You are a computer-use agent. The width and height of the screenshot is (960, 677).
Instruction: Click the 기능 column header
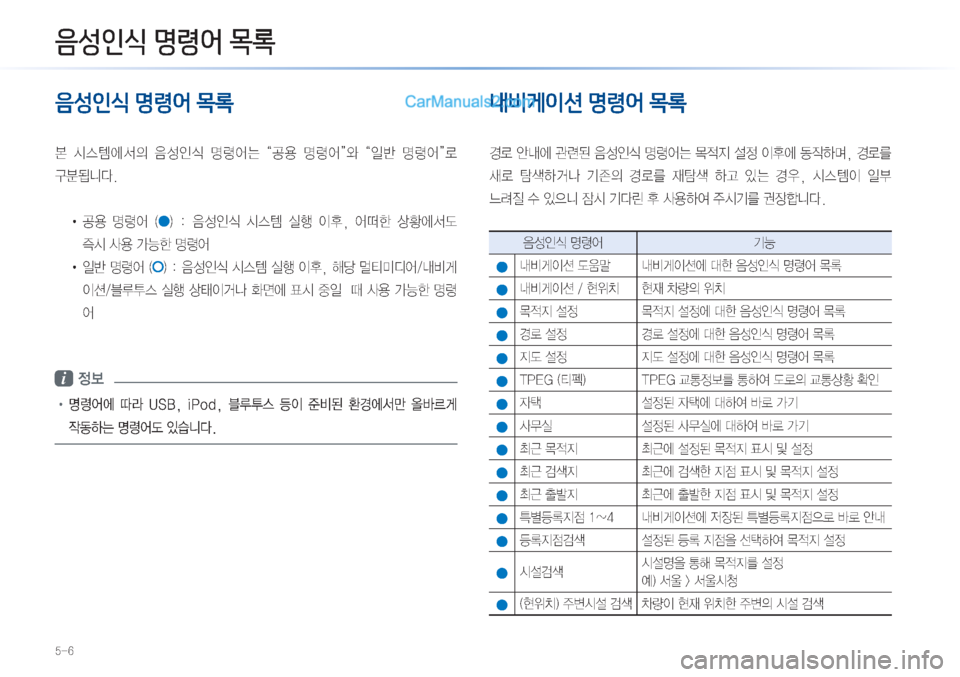tap(764, 243)
